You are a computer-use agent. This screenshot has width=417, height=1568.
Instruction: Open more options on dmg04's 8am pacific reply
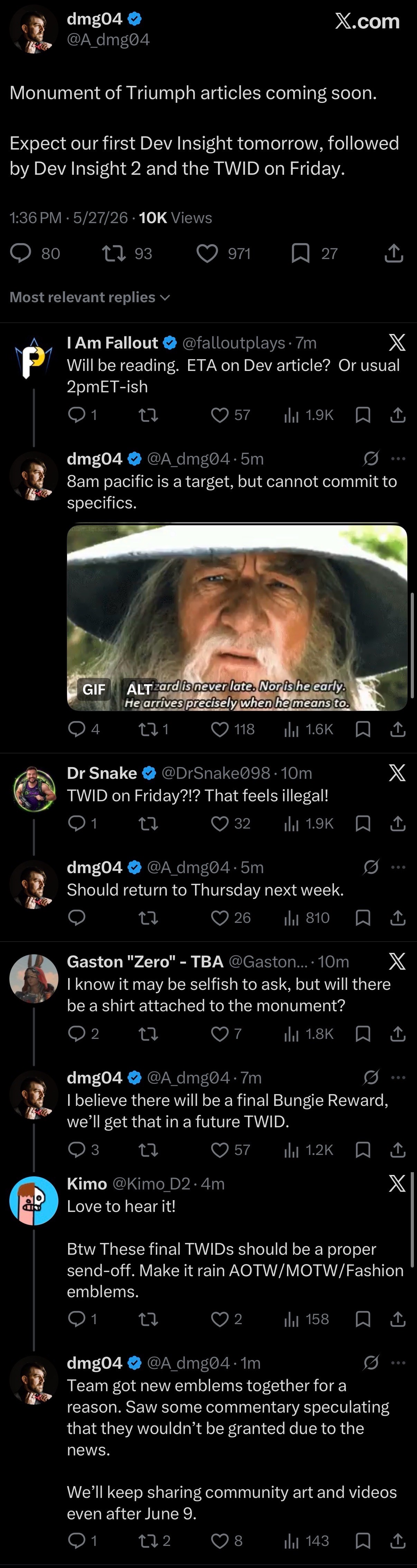pos(398,458)
